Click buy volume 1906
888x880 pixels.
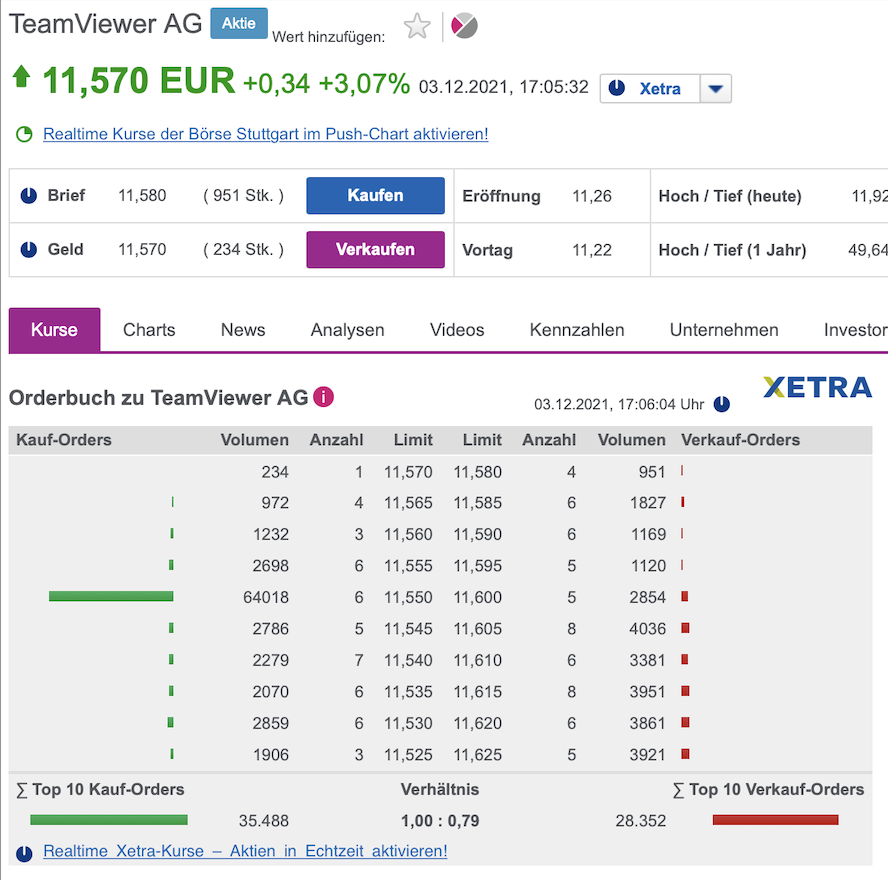point(271,755)
